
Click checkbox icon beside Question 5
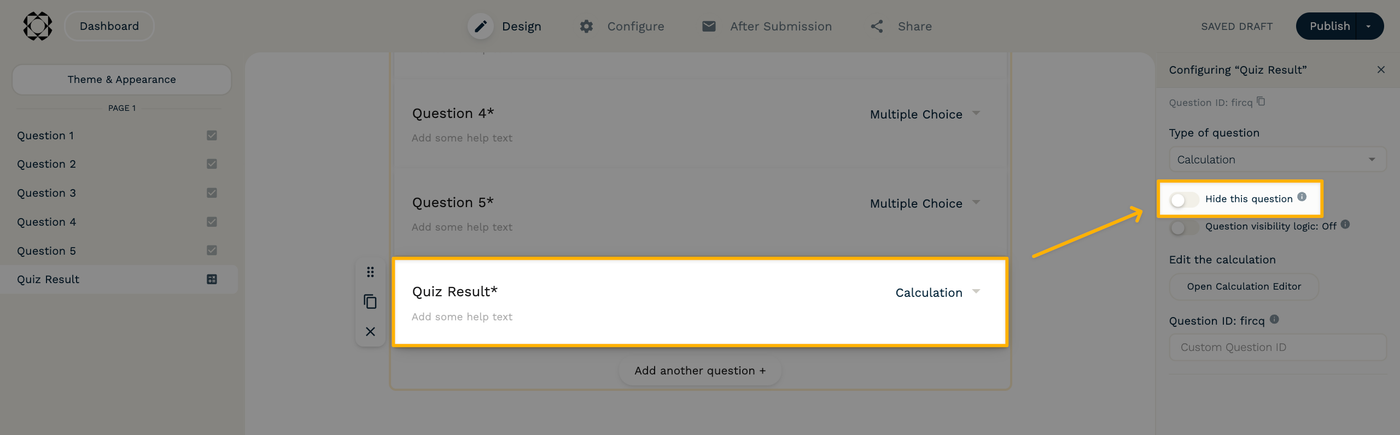(x=212, y=251)
